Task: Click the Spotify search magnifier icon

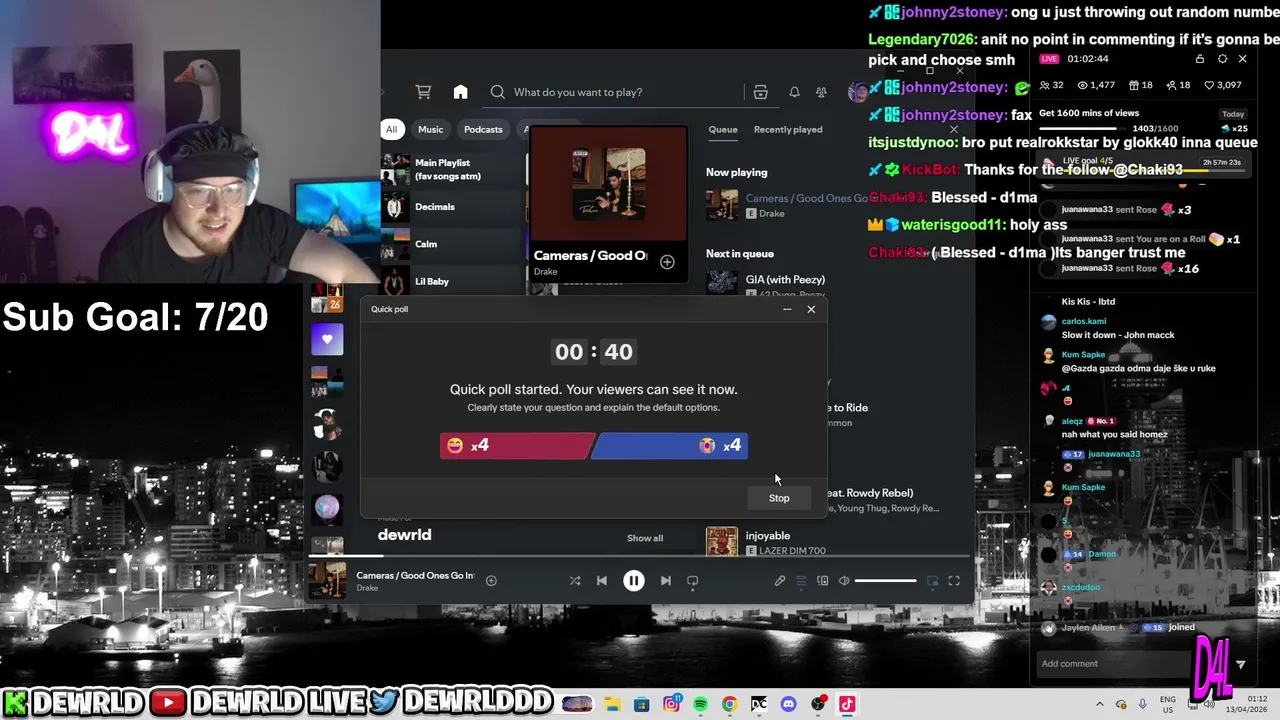Action: (497, 92)
